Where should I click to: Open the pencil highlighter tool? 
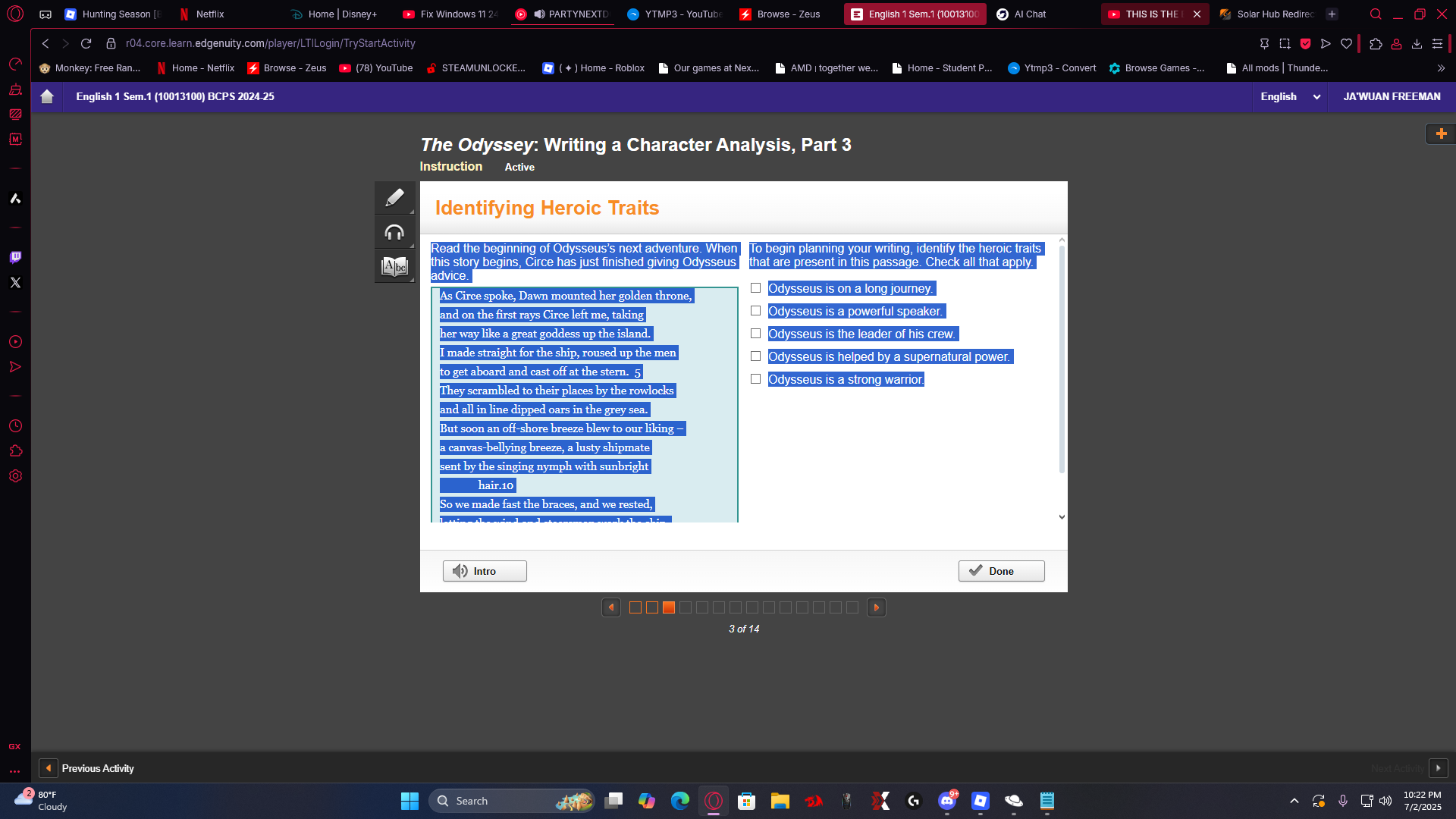click(x=394, y=198)
